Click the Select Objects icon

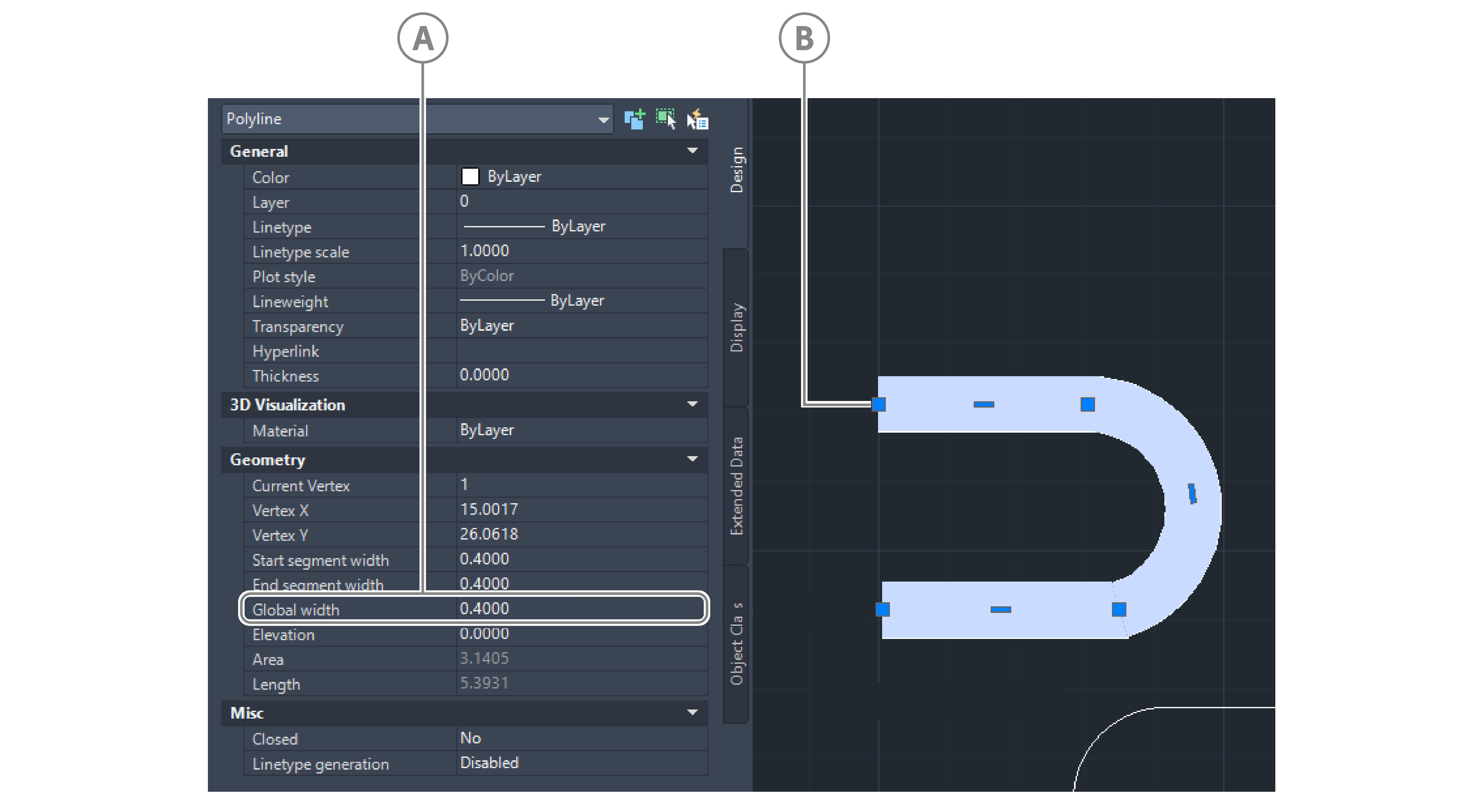(666, 119)
